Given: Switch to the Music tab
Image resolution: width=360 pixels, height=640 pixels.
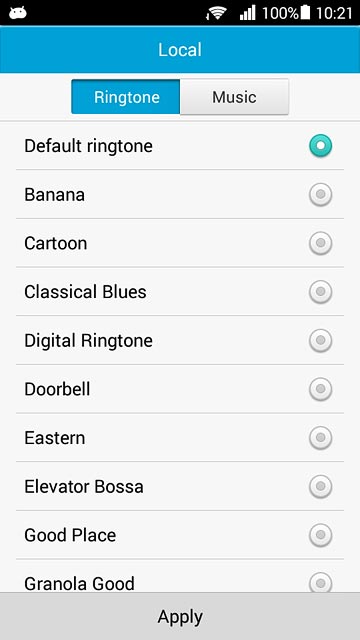Looking at the screenshot, I should (x=234, y=97).
